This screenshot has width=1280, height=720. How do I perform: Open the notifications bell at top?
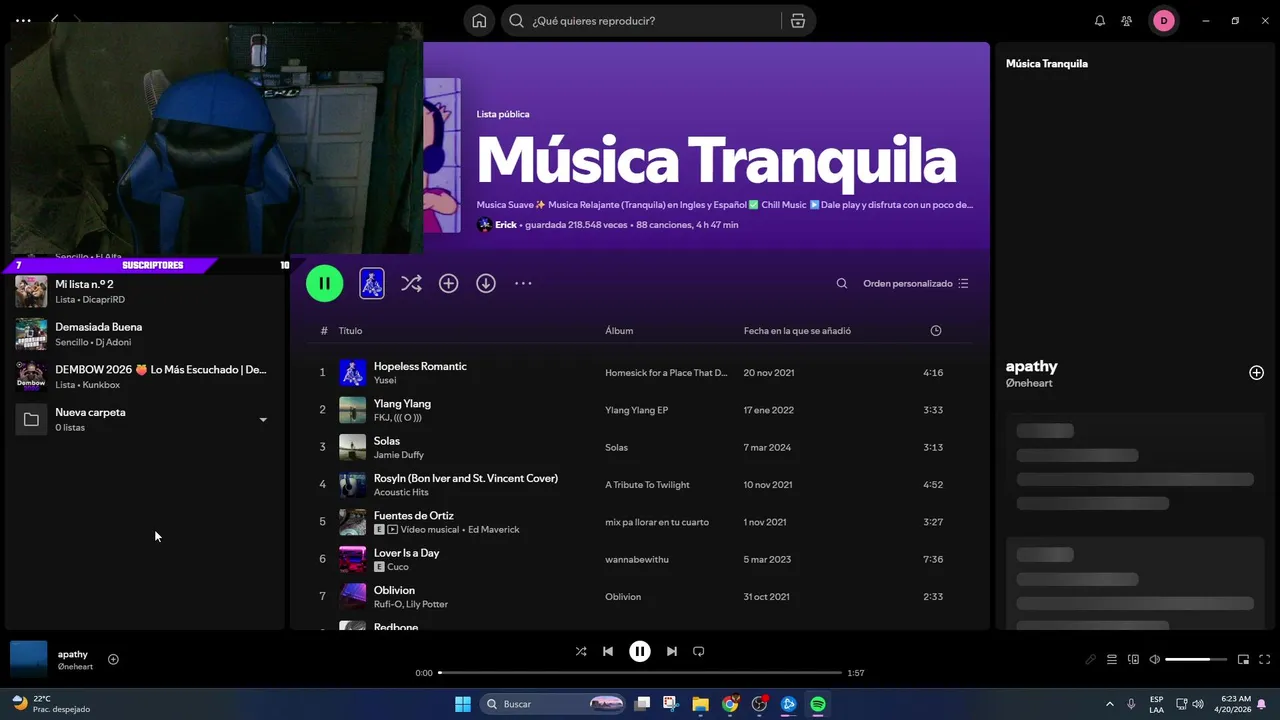(x=1100, y=21)
